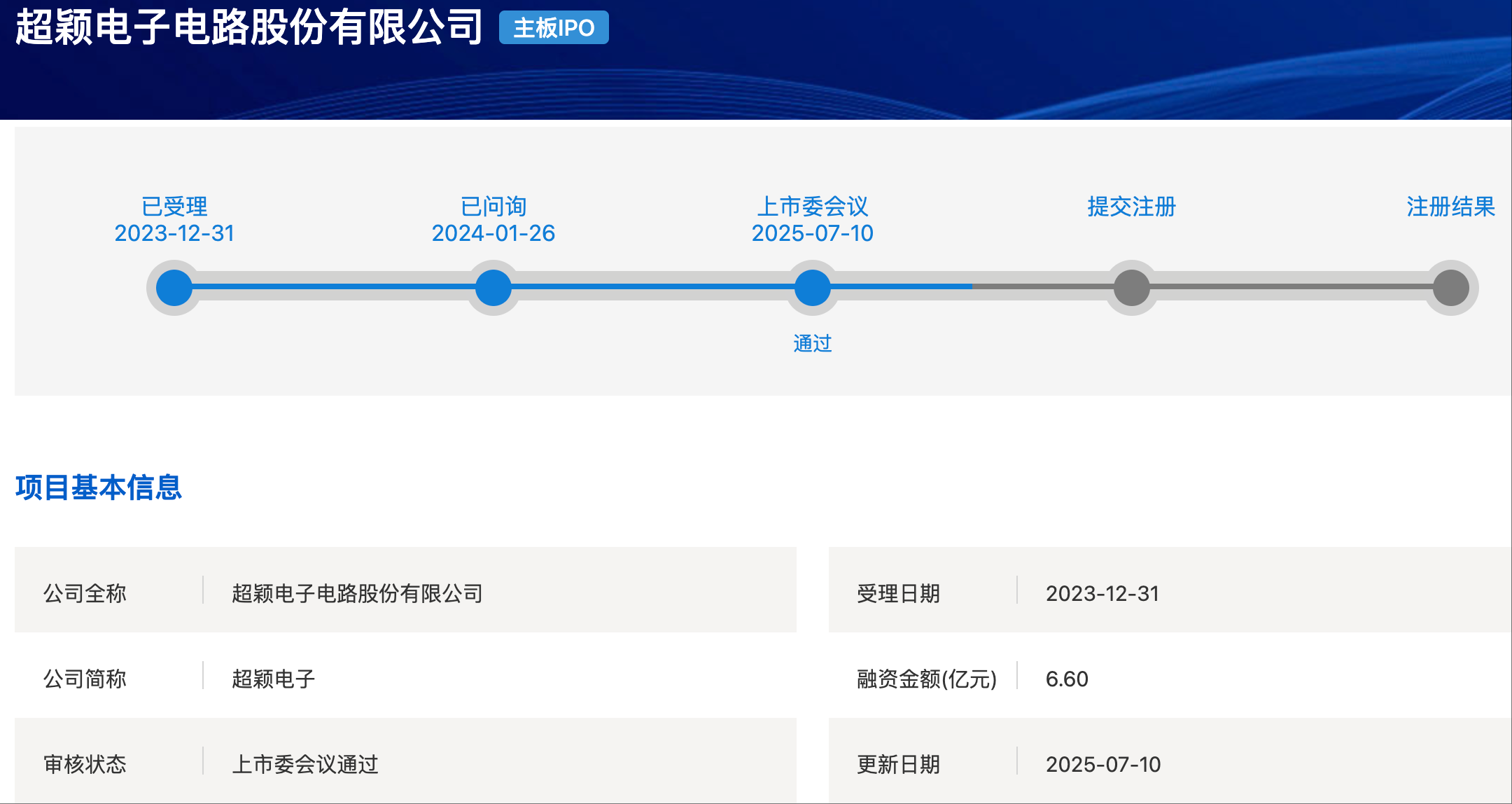1512x804 pixels.
Task: Click the 已问询 blue timeline node
Action: 493,288
